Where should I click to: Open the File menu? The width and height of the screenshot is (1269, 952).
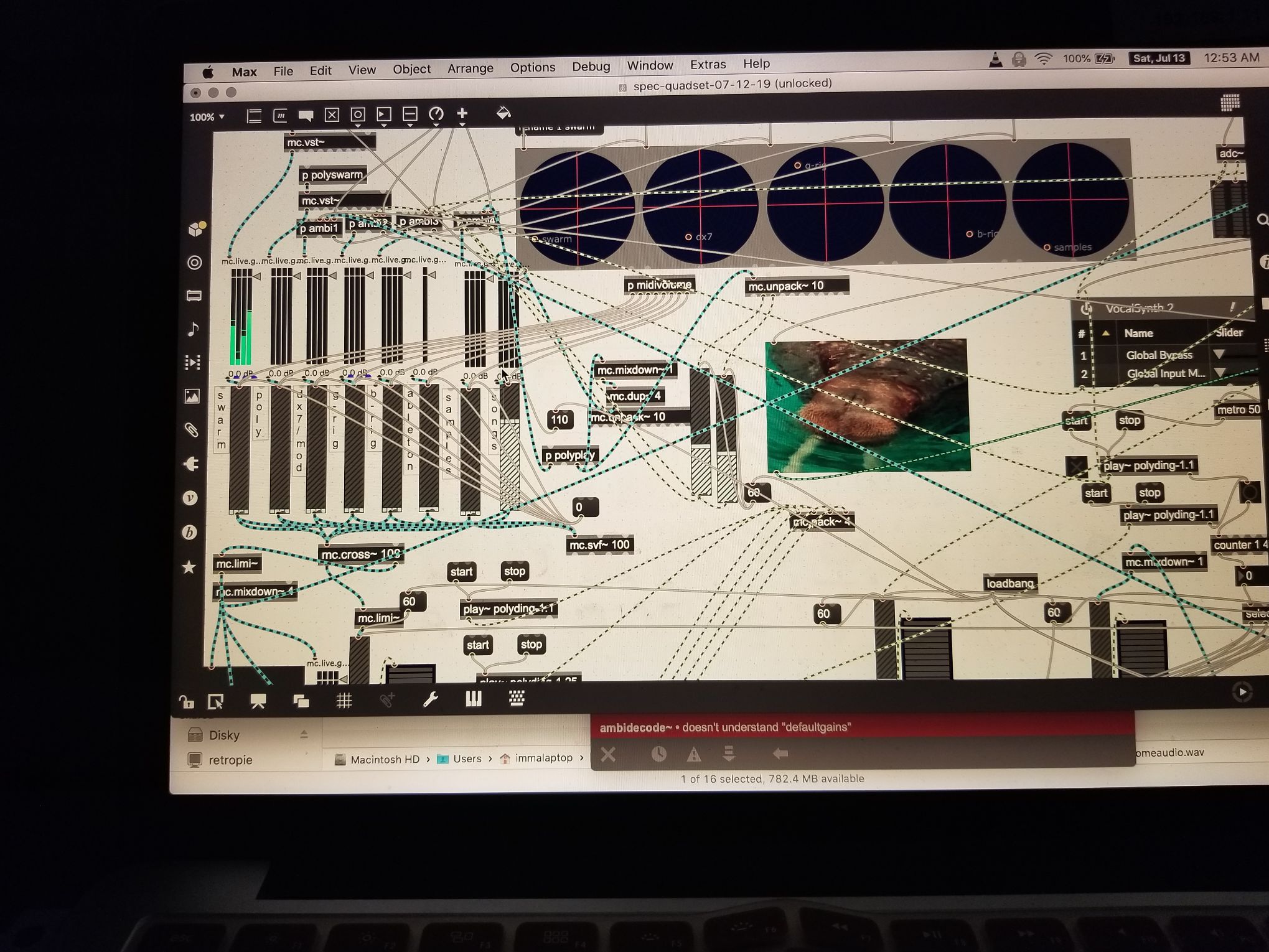click(283, 71)
